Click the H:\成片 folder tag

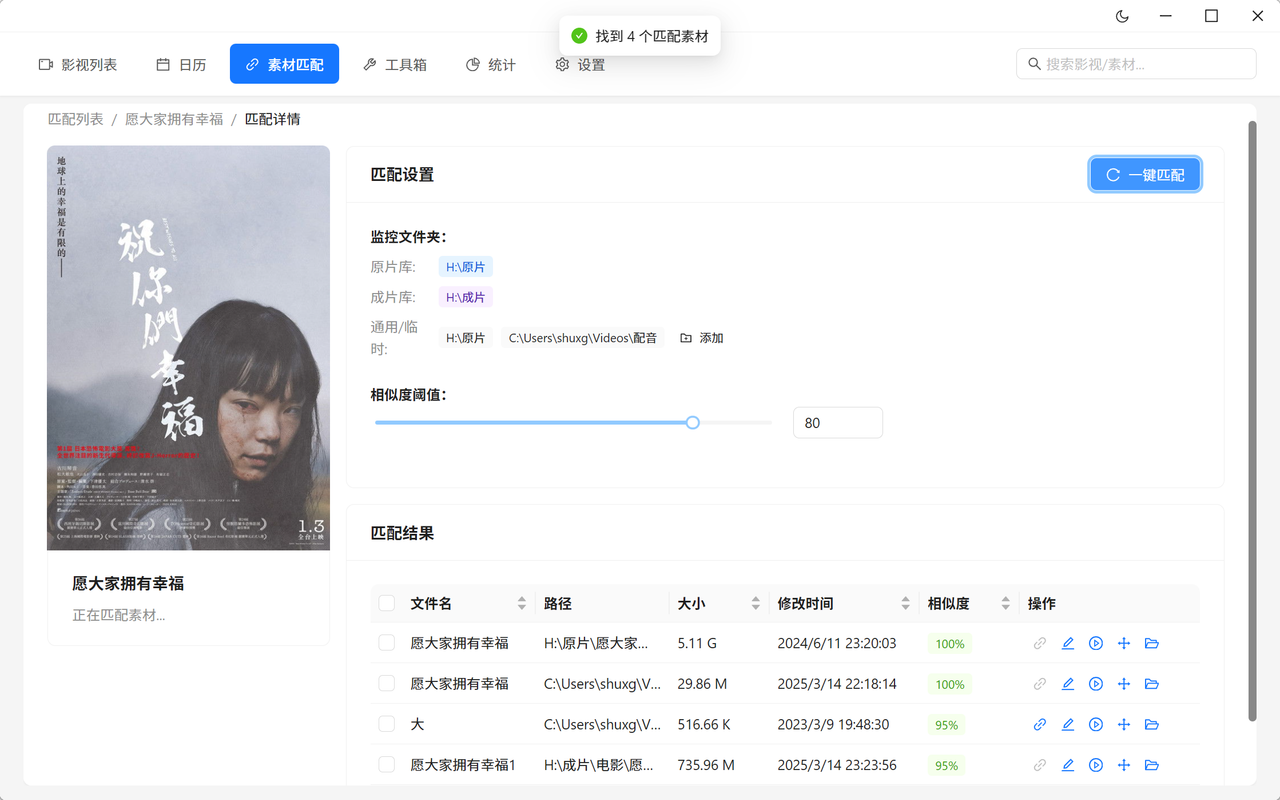[465, 297]
